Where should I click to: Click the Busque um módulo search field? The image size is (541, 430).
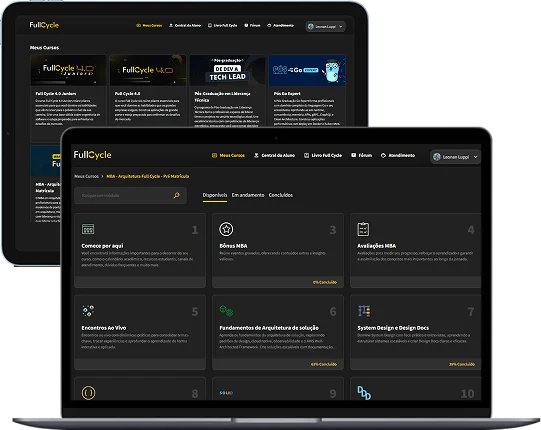pyautogui.click(x=130, y=195)
